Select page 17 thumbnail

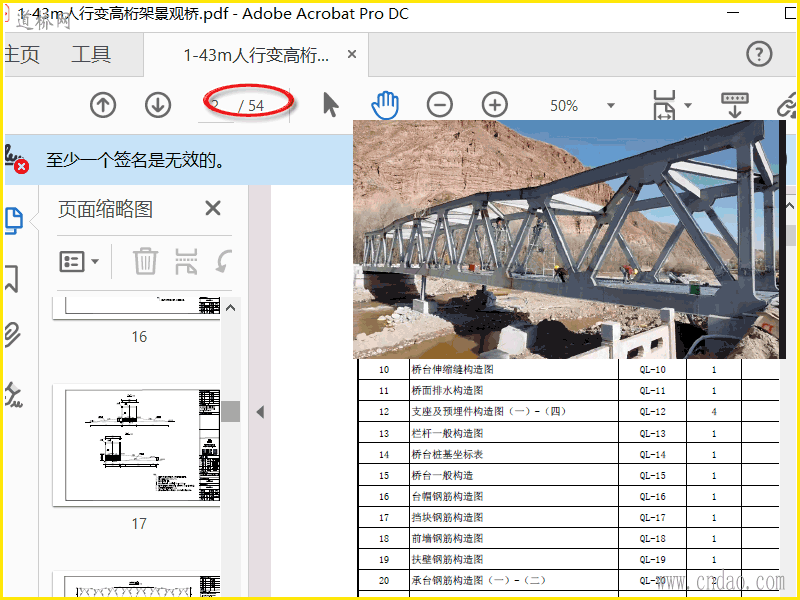(x=137, y=445)
